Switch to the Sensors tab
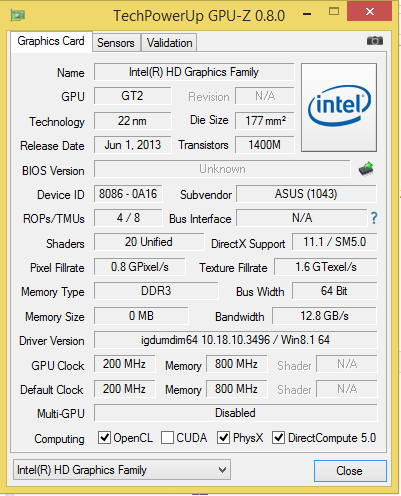The width and height of the screenshot is (401, 496). [116, 43]
